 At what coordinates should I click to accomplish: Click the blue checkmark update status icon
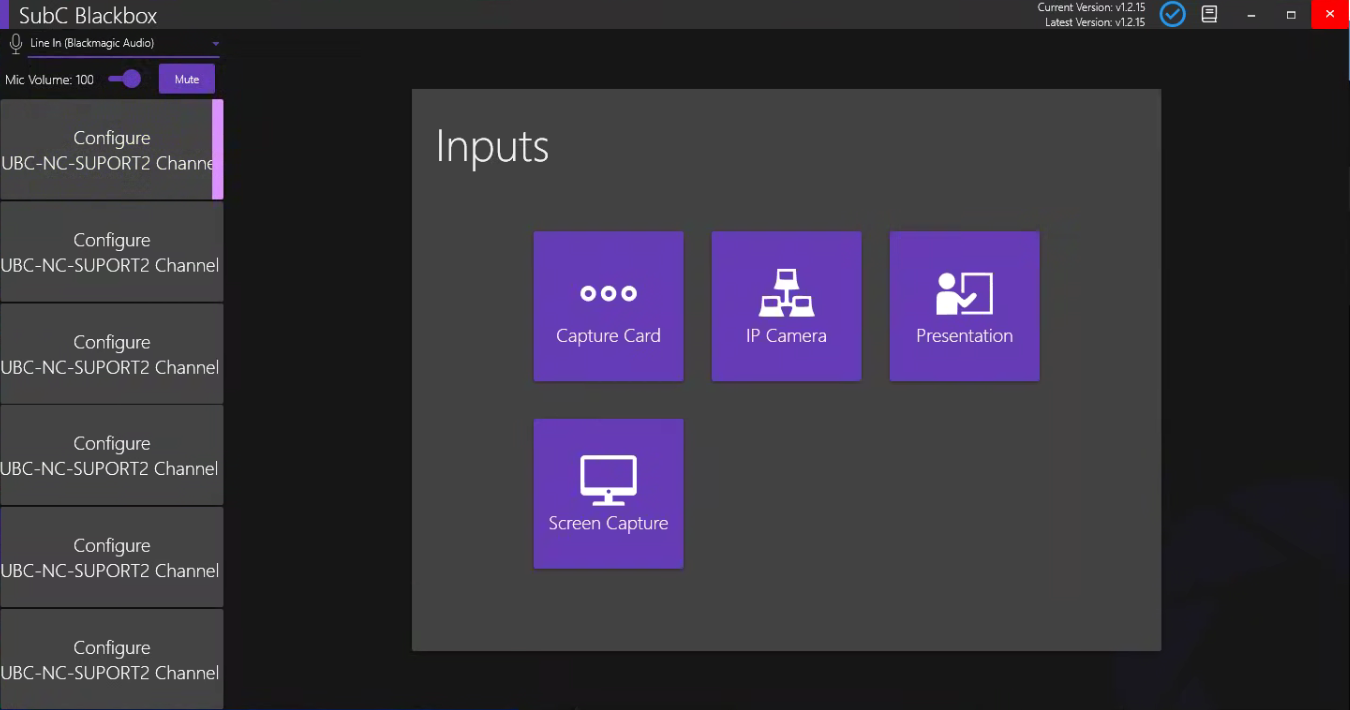coord(1172,14)
